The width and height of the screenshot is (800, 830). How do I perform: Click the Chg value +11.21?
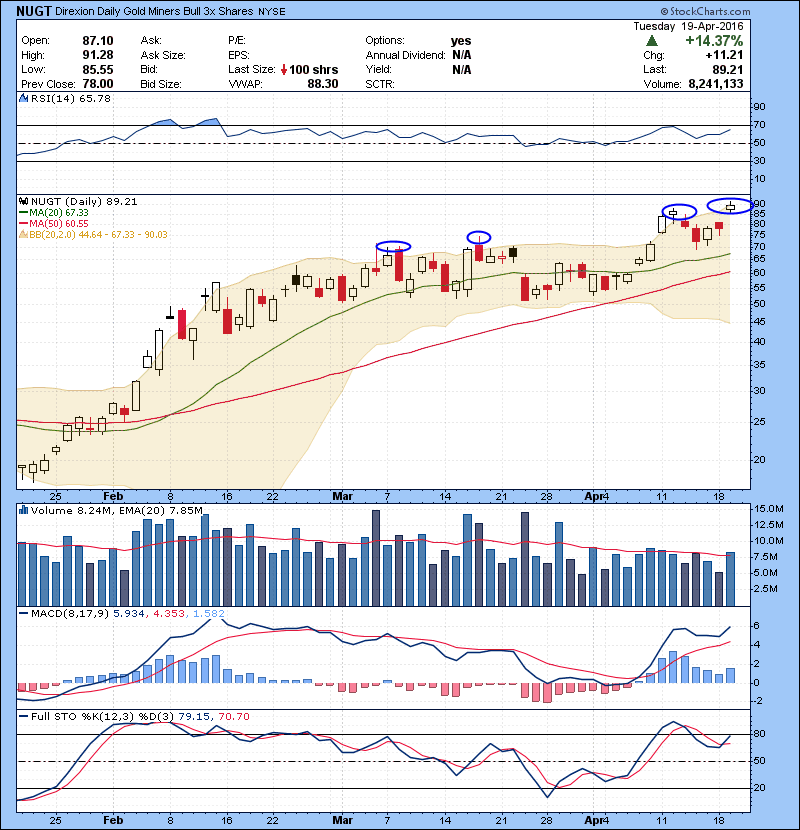pos(724,55)
